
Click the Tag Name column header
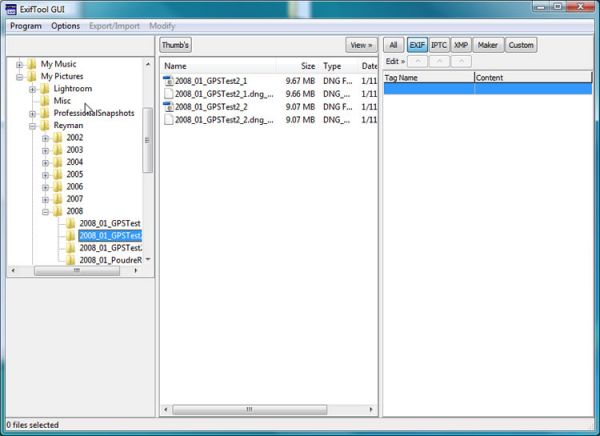pyautogui.click(x=429, y=78)
